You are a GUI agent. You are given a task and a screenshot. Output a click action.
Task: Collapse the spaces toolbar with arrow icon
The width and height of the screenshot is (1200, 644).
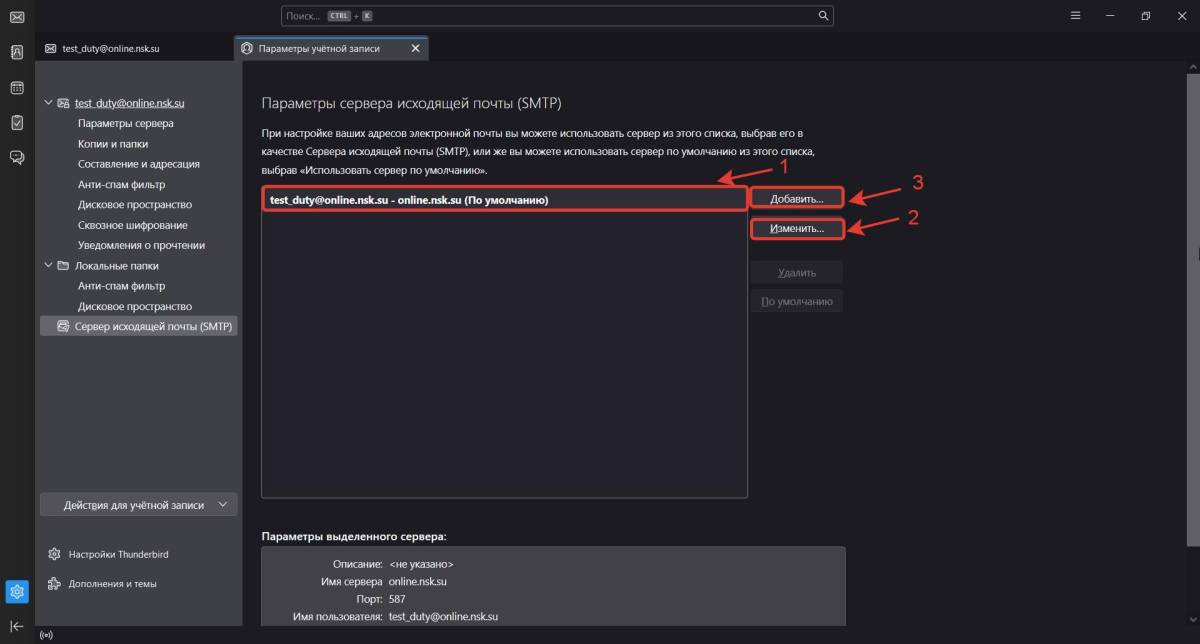click(x=17, y=626)
